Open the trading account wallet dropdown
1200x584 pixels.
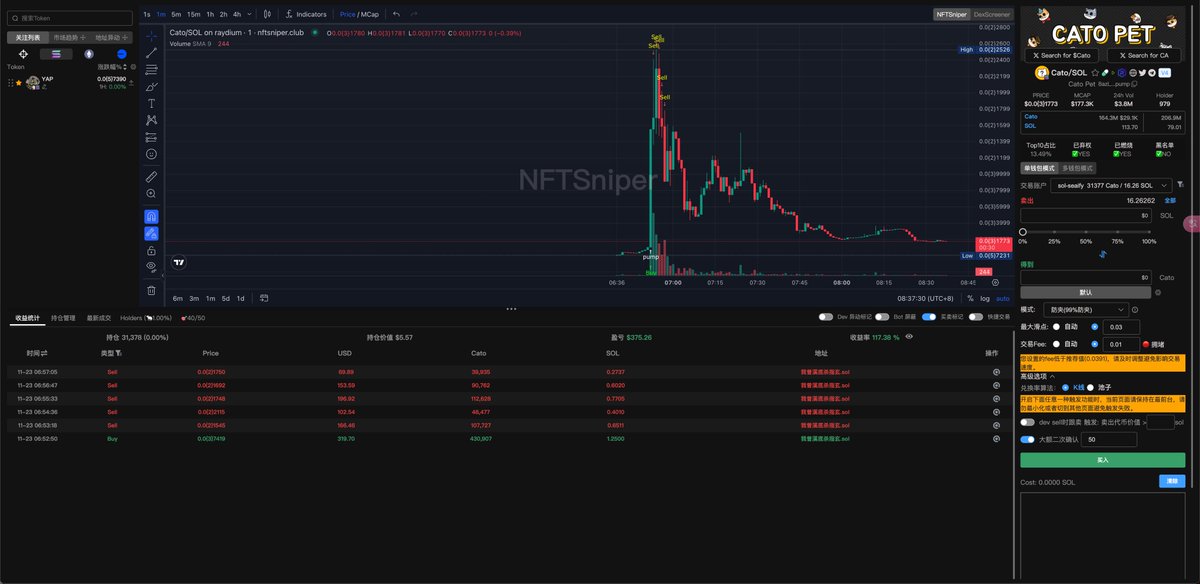click(1114, 185)
